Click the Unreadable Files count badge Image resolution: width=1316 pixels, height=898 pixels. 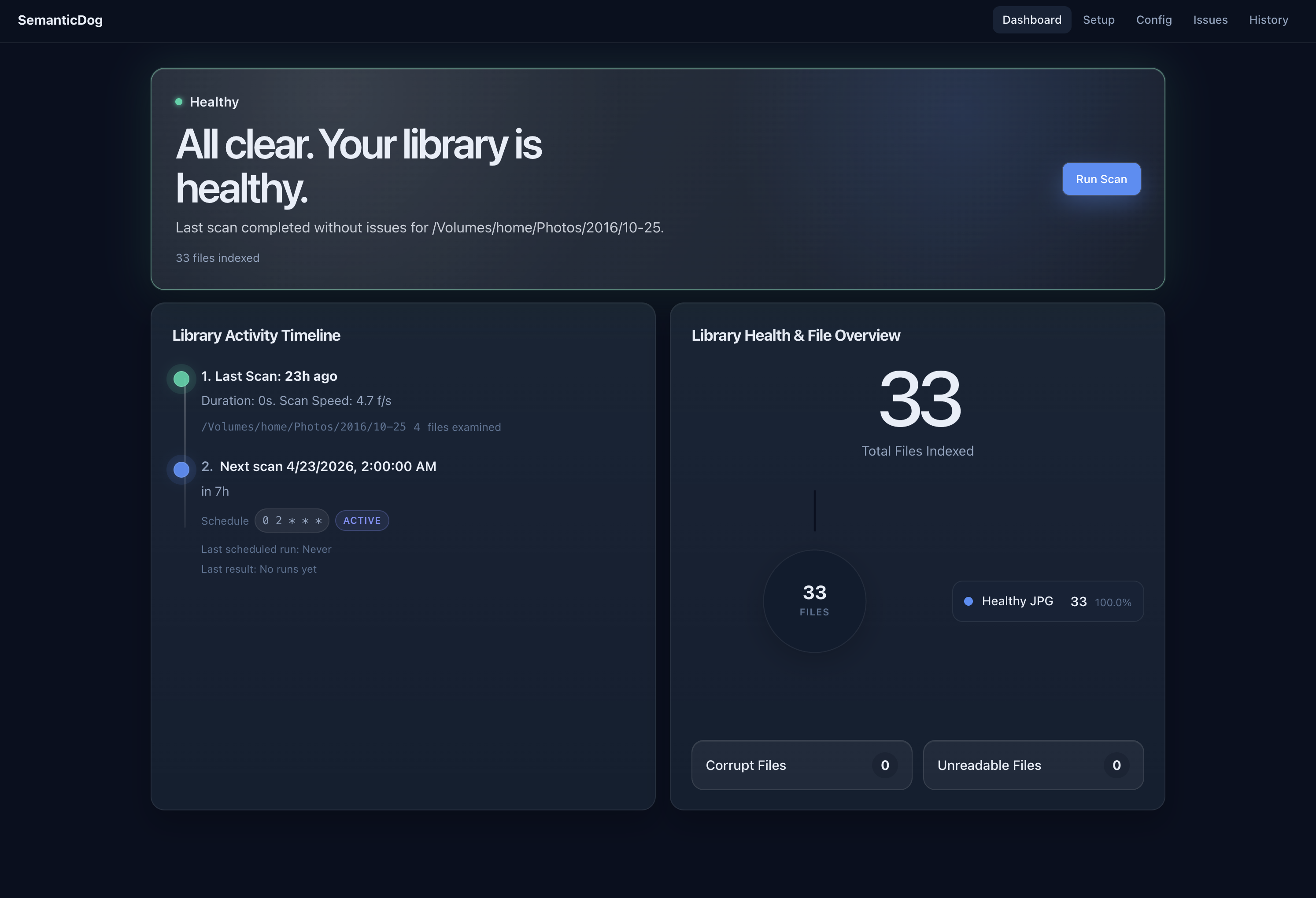pos(1116,765)
